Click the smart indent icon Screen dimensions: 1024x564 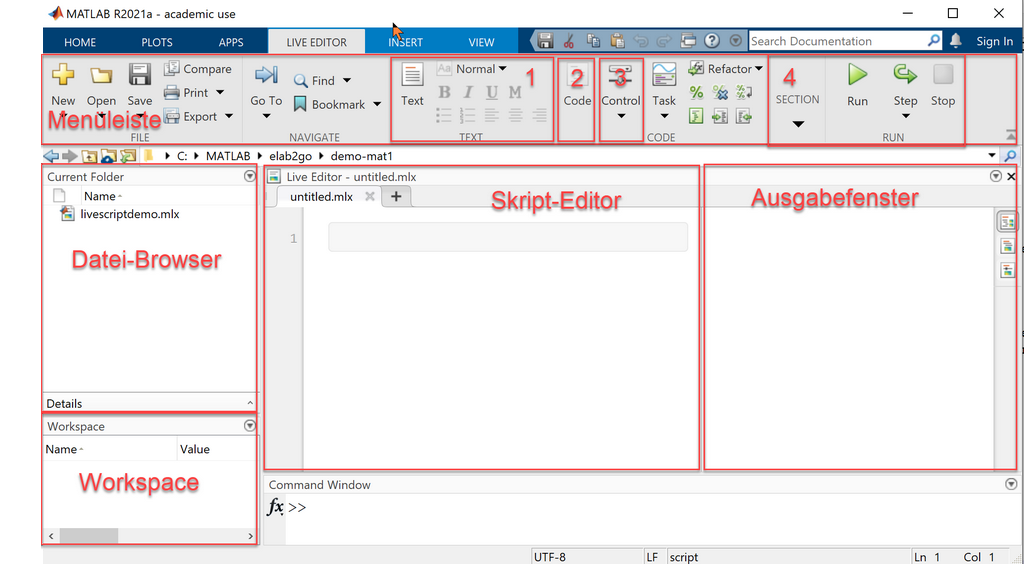click(x=696, y=116)
